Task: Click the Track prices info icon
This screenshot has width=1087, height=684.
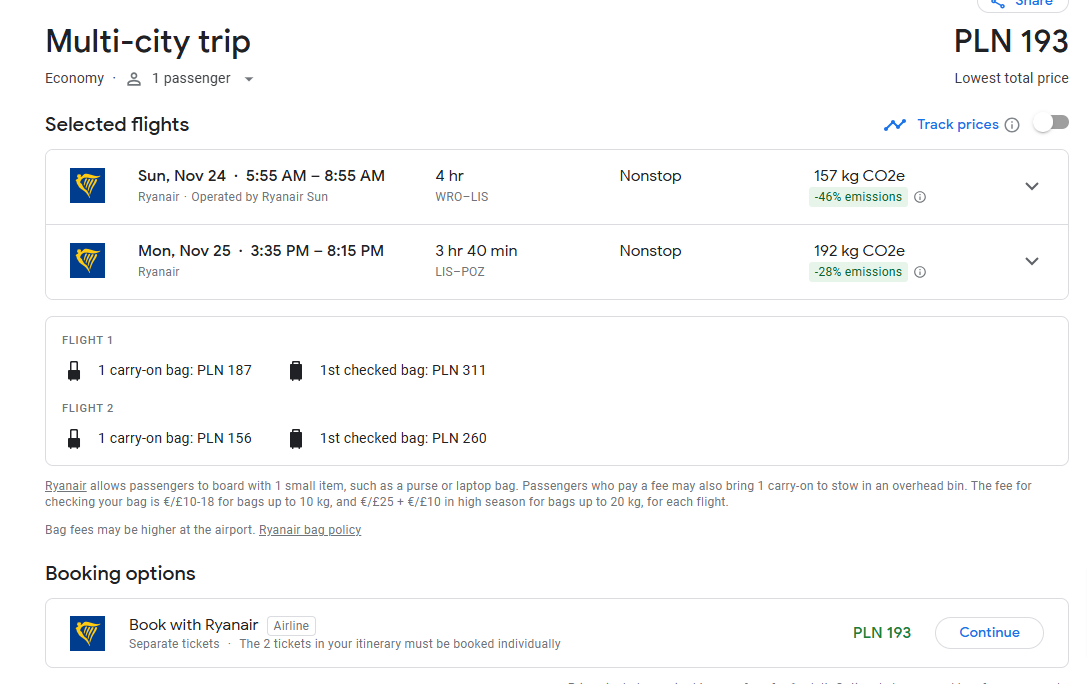Action: click(x=1012, y=125)
